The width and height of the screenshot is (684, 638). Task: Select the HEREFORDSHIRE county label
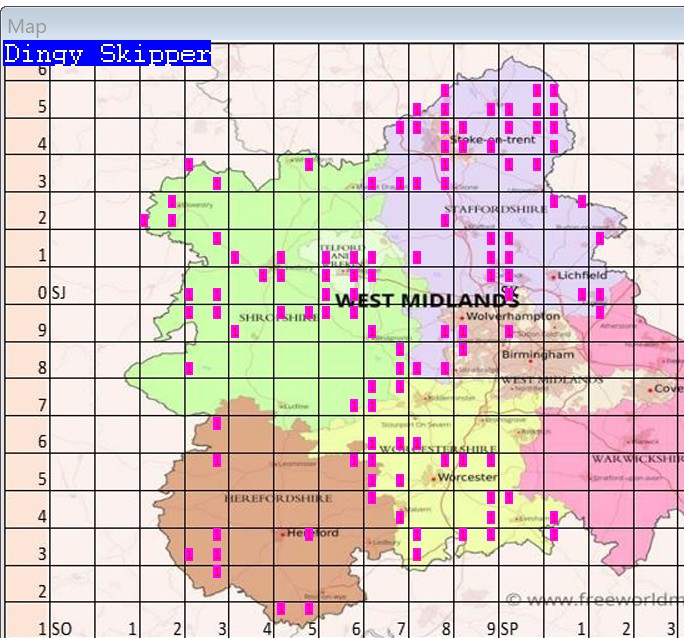click(264, 497)
